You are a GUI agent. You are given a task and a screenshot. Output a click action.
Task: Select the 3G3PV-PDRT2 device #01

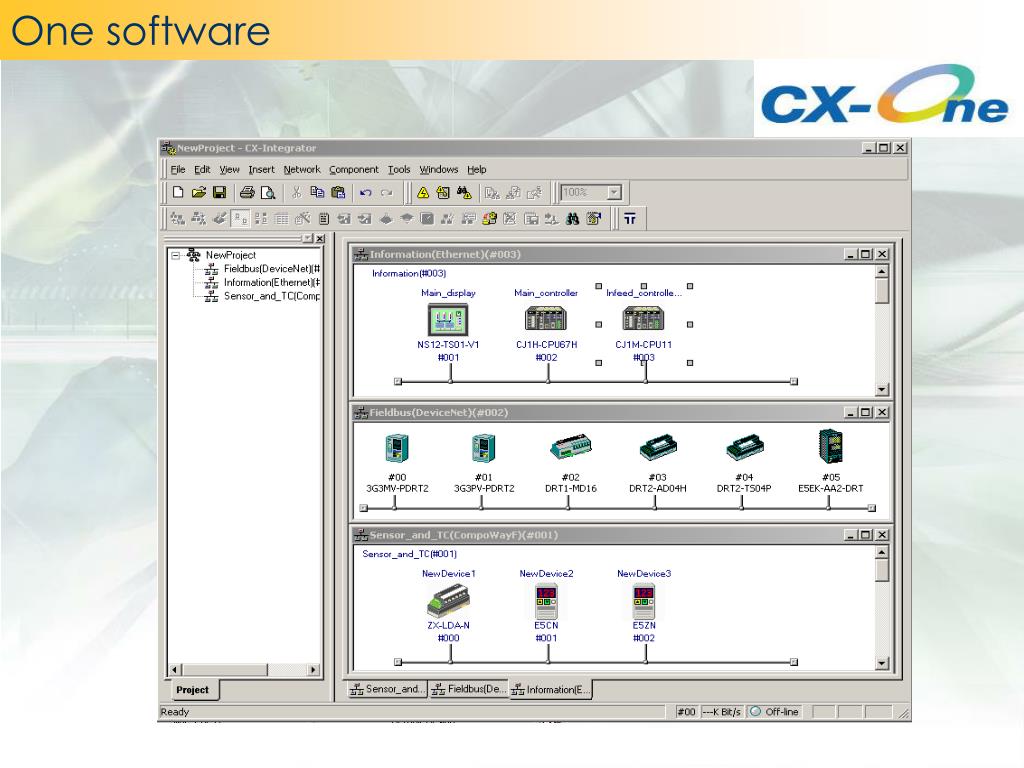483,448
